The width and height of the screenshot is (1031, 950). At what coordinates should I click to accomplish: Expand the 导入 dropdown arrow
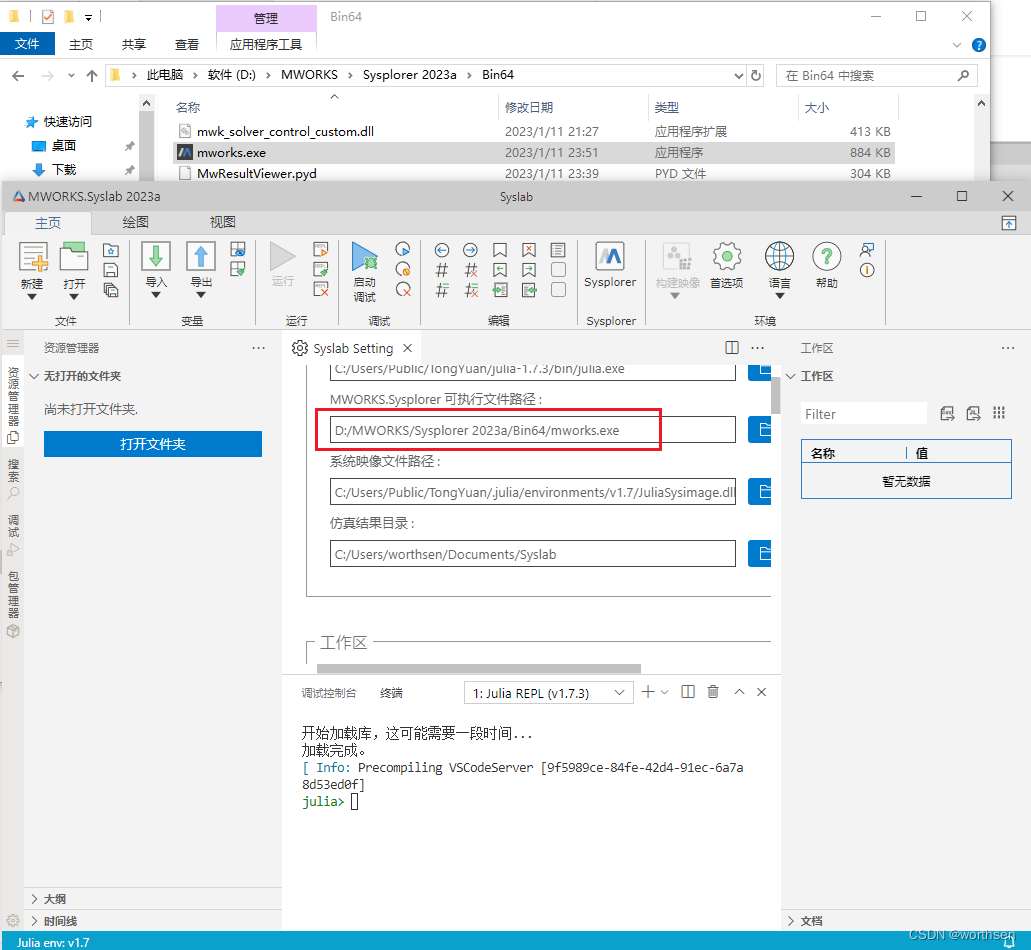point(156,295)
